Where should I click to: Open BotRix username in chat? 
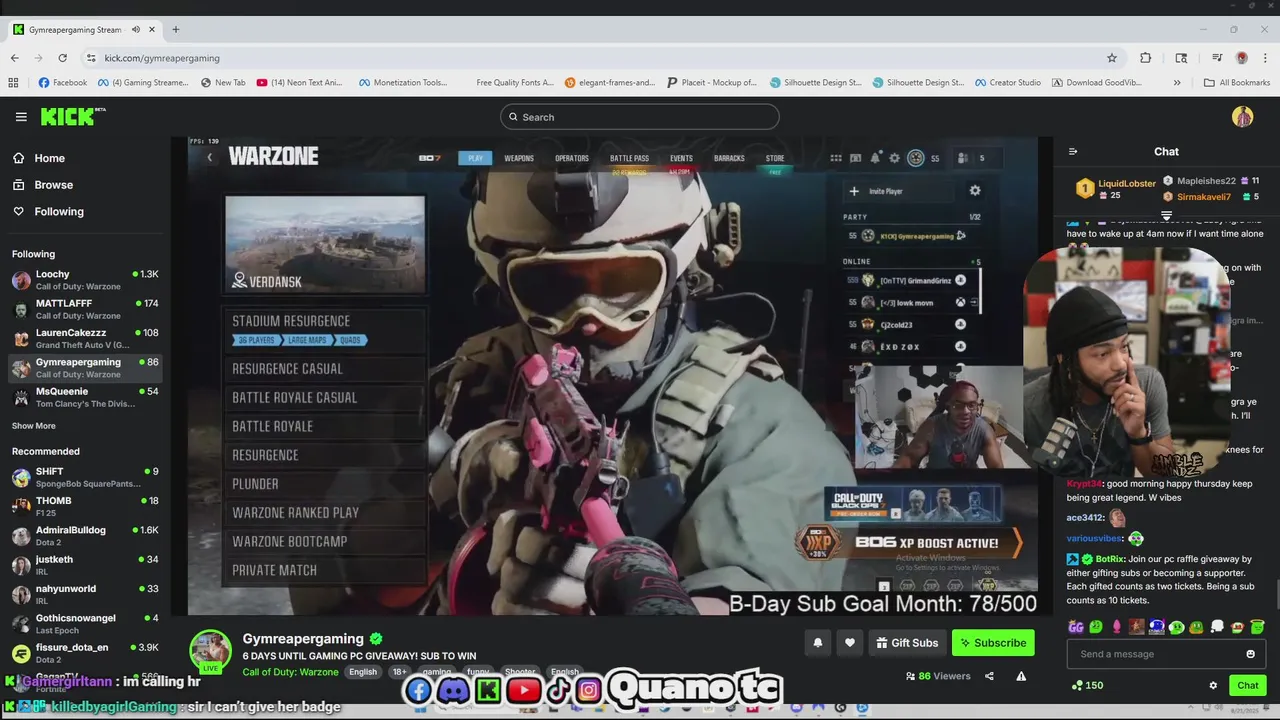(x=1110, y=559)
